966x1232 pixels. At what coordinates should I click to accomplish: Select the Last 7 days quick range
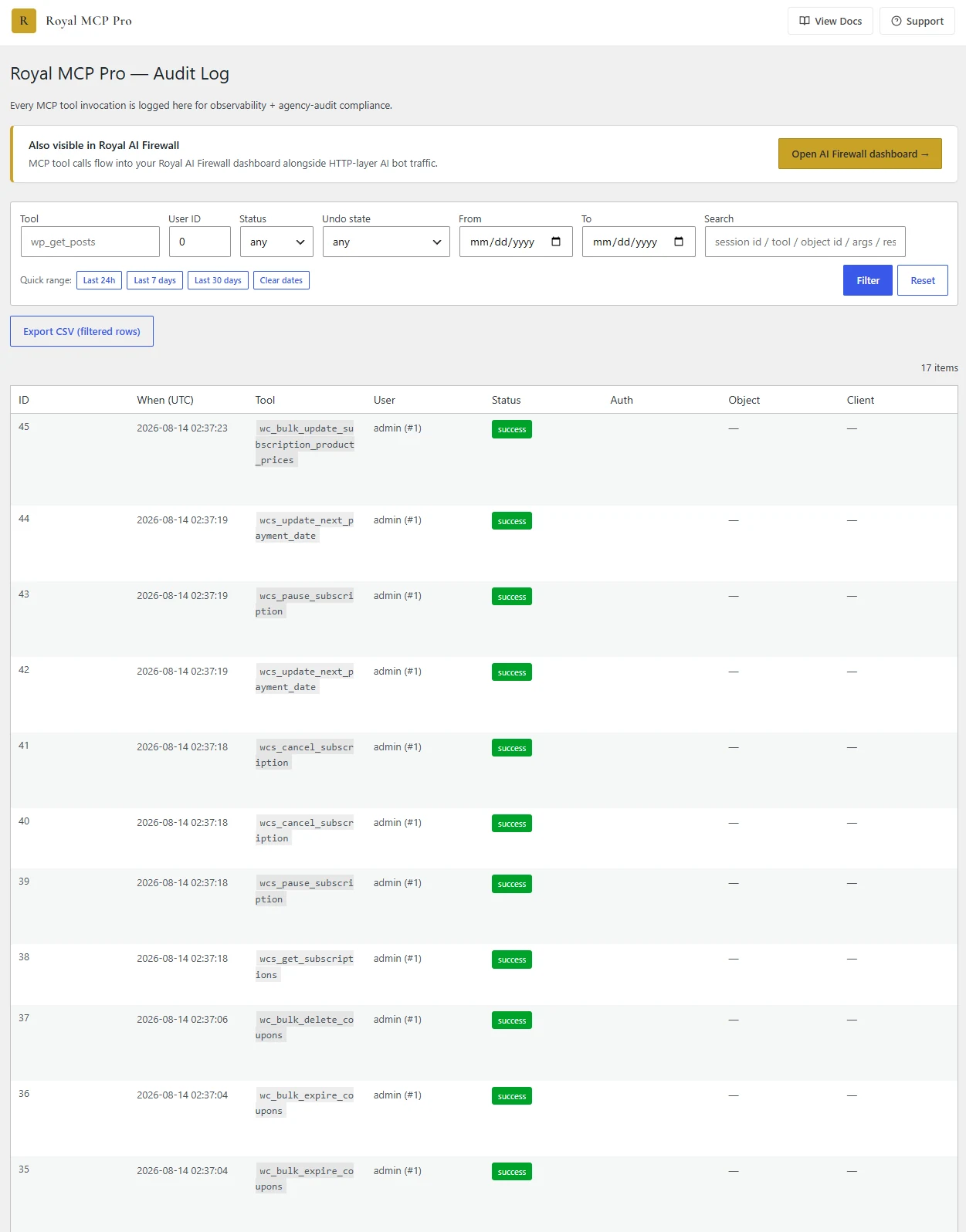[154, 280]
